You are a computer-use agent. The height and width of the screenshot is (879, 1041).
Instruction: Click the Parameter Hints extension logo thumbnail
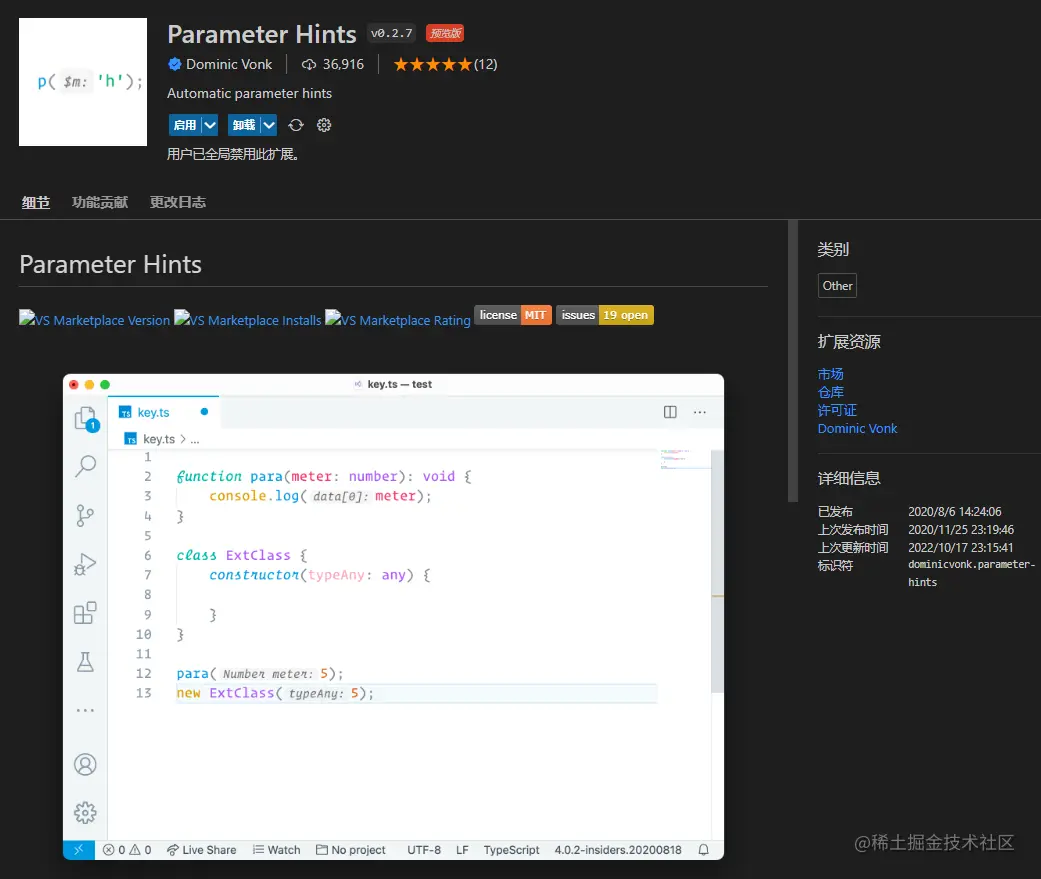[x=83, y=82]
